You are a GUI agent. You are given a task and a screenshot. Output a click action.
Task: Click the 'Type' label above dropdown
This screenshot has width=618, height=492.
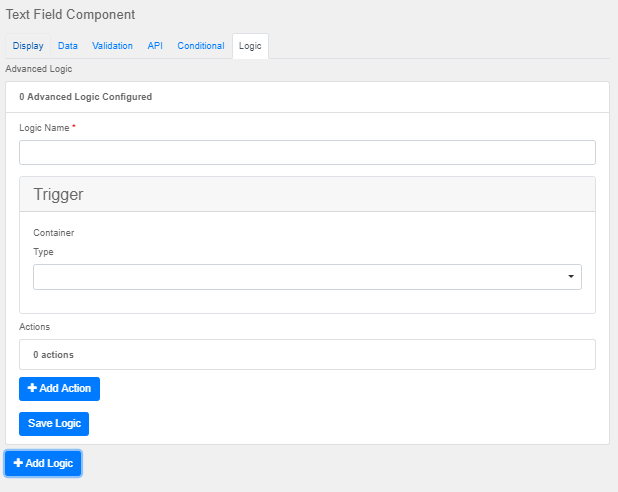click(43, 252)
